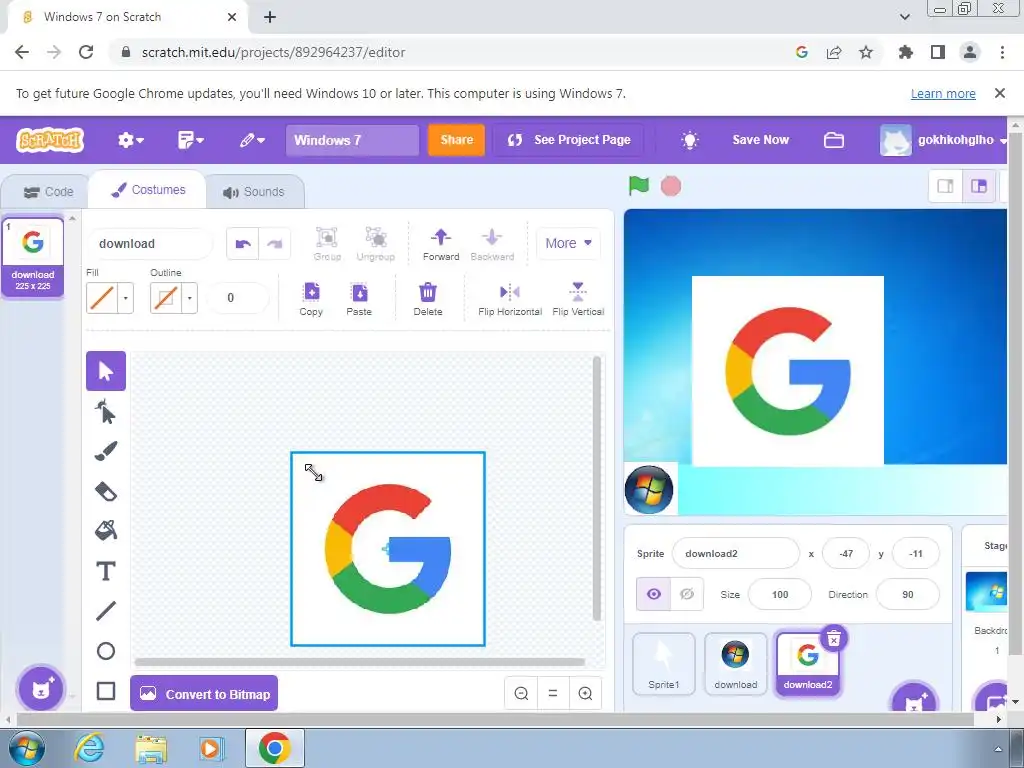Stop the project with red button
This screenshot has height=768, width=1024.
tap(671, 186)
